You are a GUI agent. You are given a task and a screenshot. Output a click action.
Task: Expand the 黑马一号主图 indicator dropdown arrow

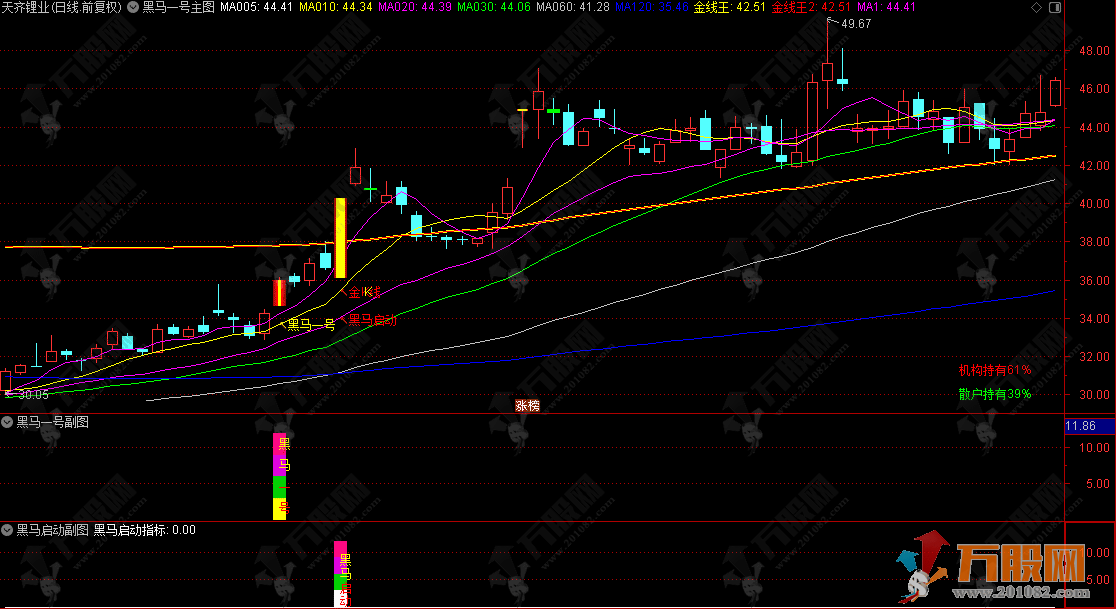133,7
